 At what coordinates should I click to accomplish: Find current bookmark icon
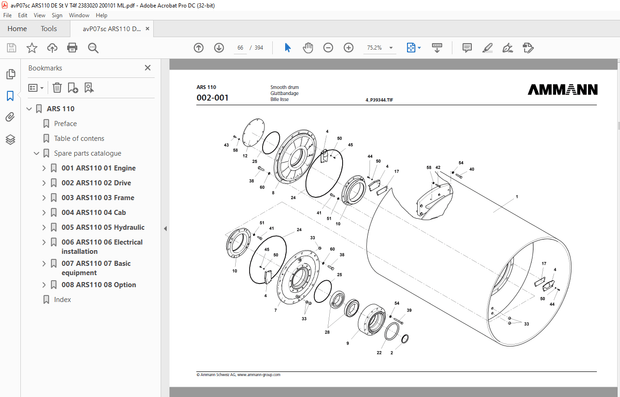click(x=89, y=88)
